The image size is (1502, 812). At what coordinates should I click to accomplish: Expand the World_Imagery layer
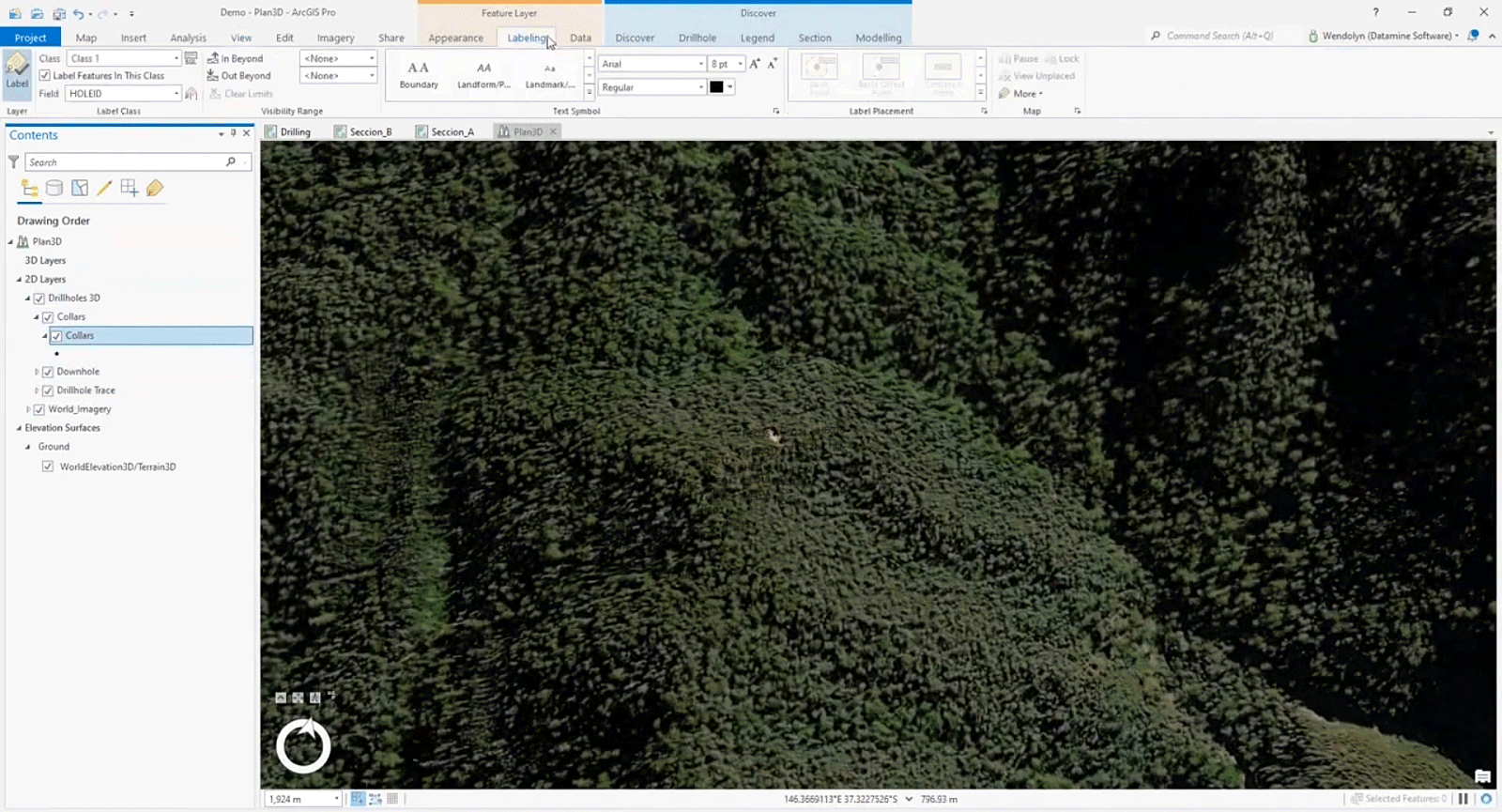click(x=28, y=409)
